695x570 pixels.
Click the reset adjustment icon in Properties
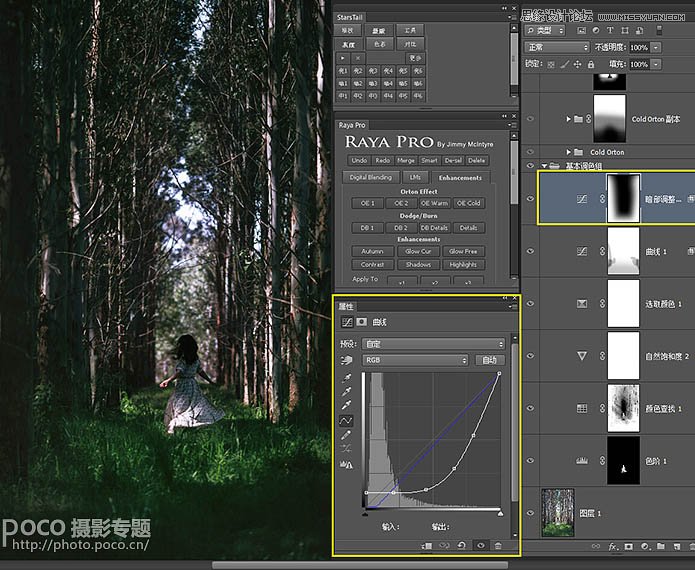(x=461, y=546)
